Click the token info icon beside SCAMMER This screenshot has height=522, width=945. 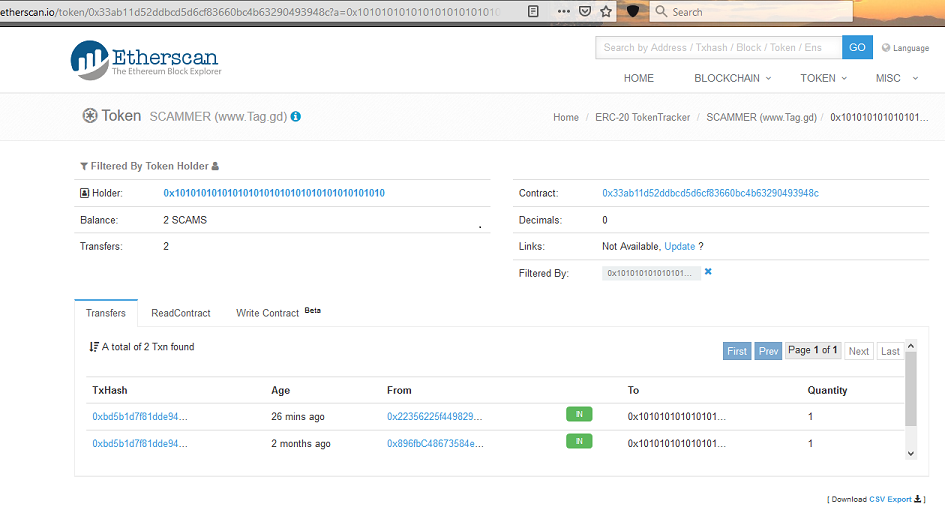295,116
